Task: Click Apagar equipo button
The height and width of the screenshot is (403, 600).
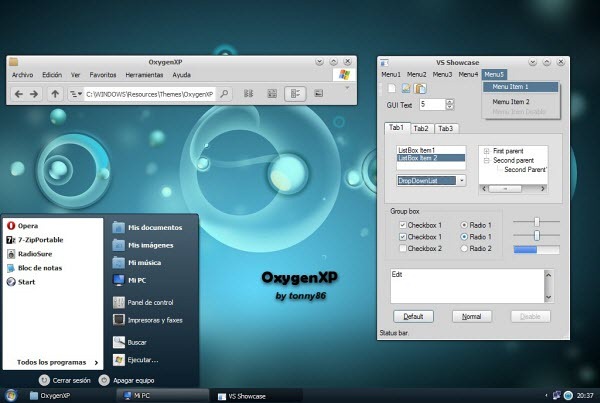Action: pos(127,380)
